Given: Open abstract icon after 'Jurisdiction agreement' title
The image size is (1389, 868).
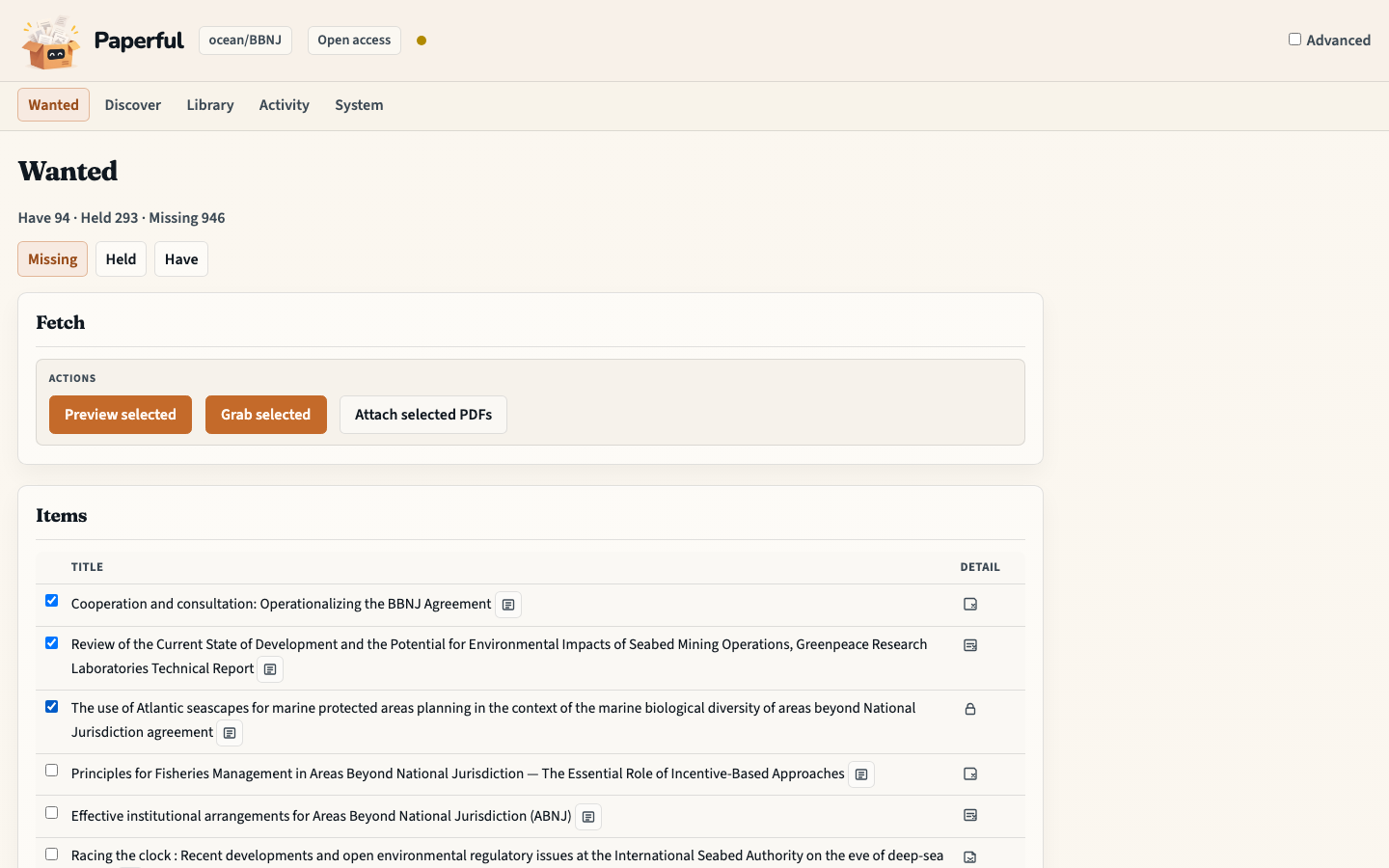Looking at the screenshot, I should (230, 733).
